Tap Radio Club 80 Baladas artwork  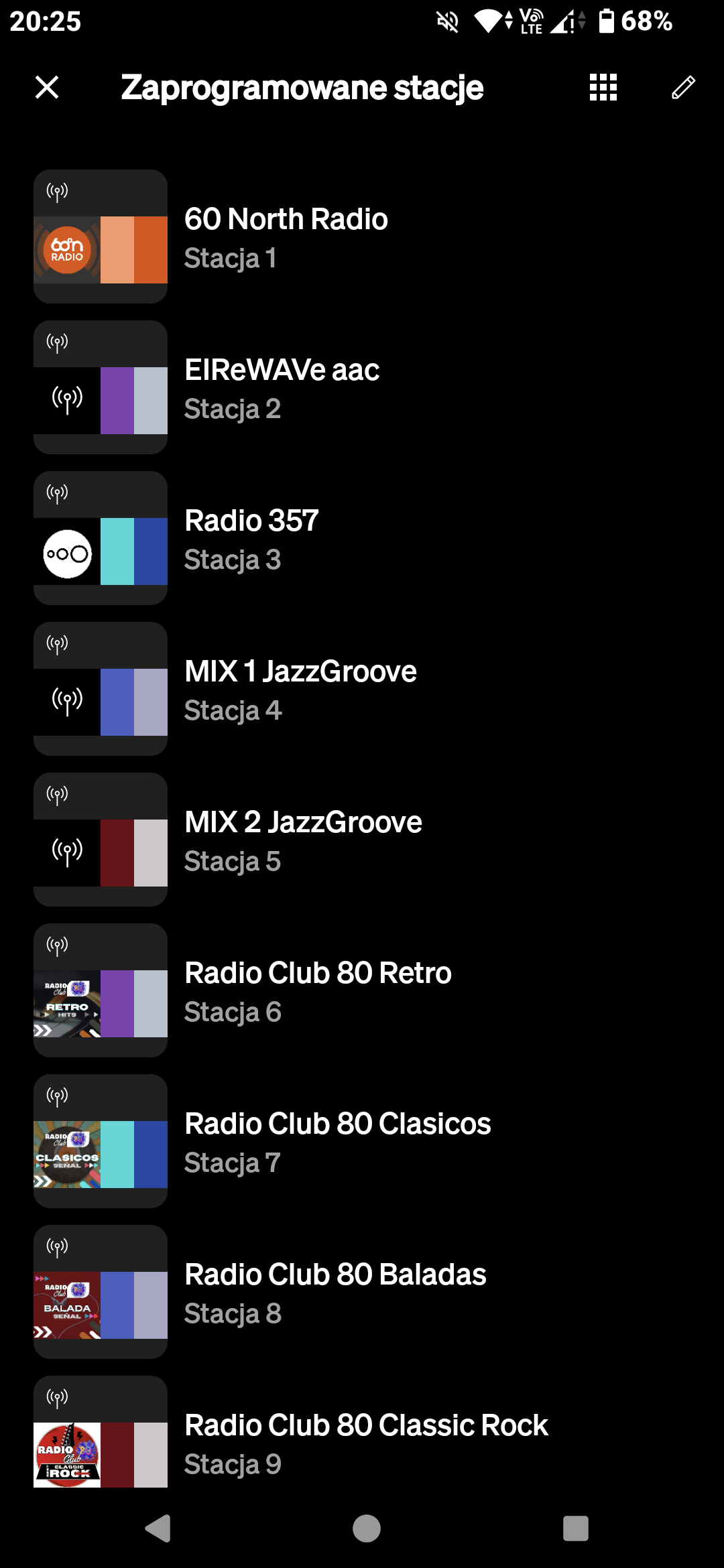pyautogui.click(x=67, y=1305)
